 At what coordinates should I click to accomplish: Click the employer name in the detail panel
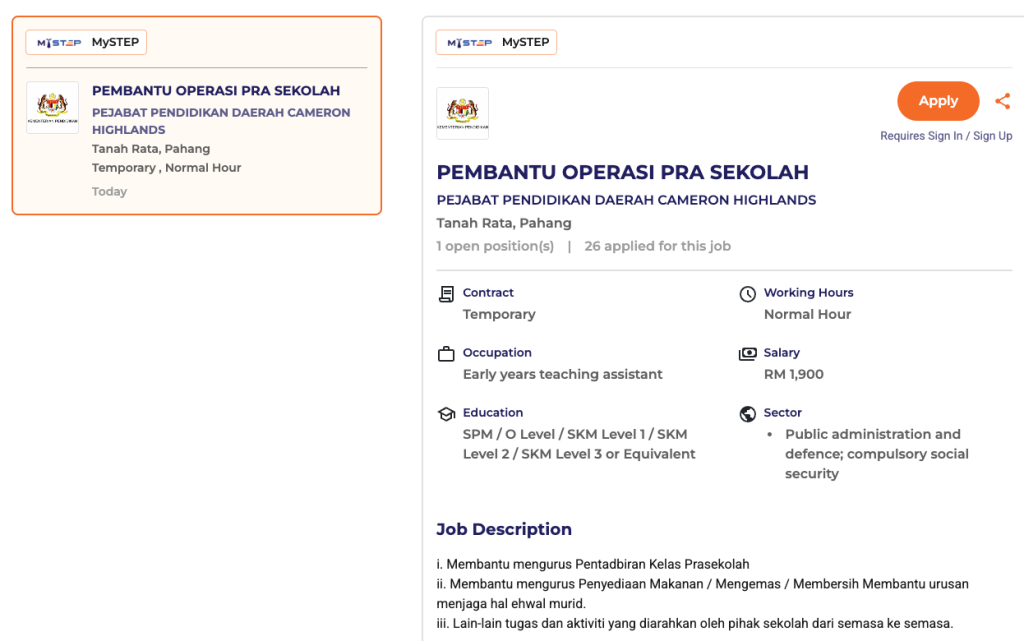pyautogui.click(x=626, y=200)
